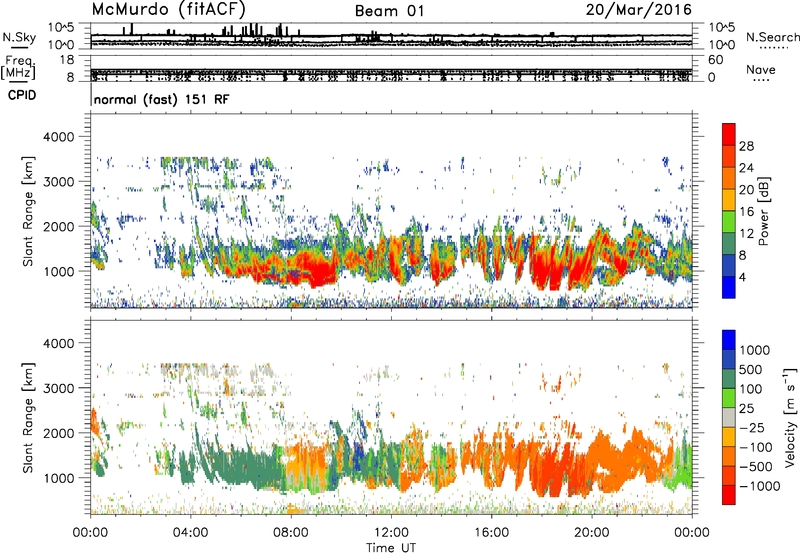Click the '20:00' time axis tick label

(591, 533)
